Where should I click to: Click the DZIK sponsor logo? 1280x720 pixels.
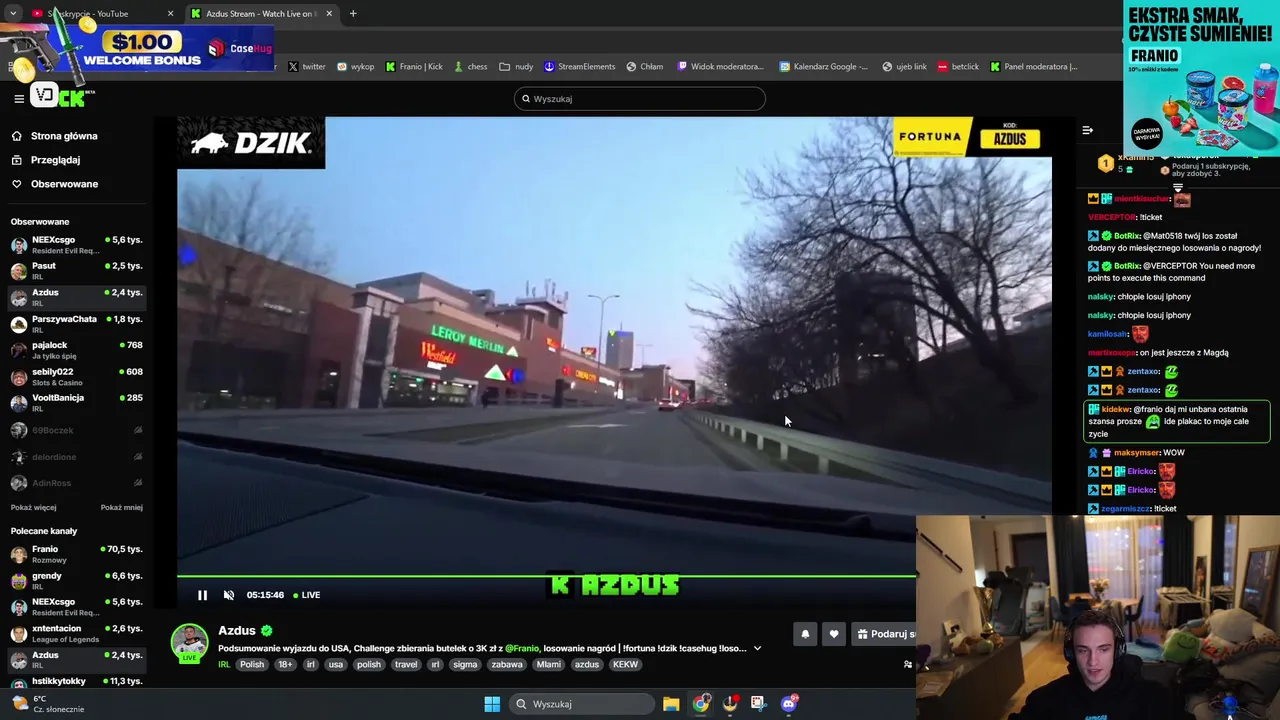coord(251,143)
